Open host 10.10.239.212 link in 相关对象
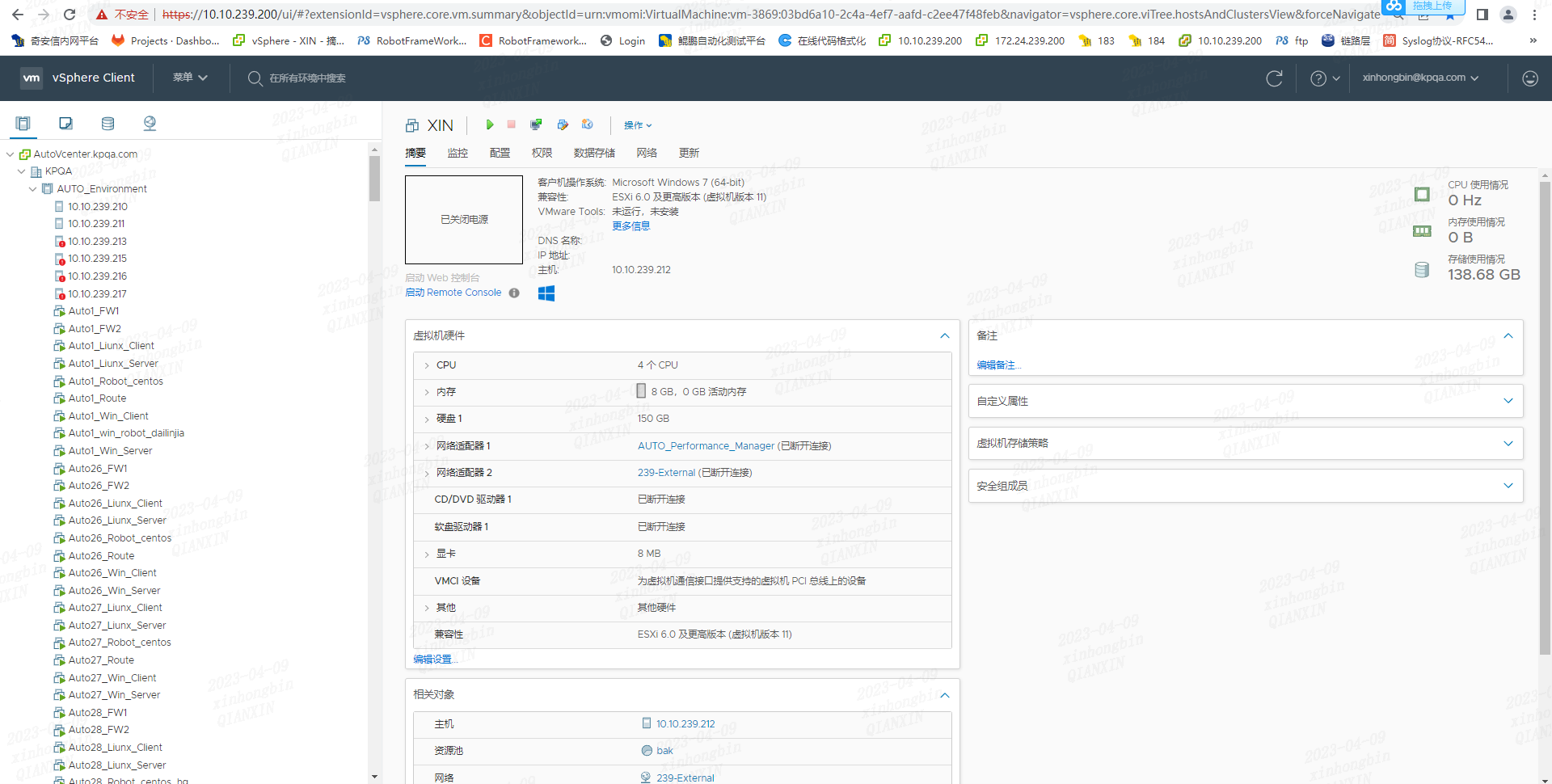The width and height of the screenshot is (1552, 784). 685,724
